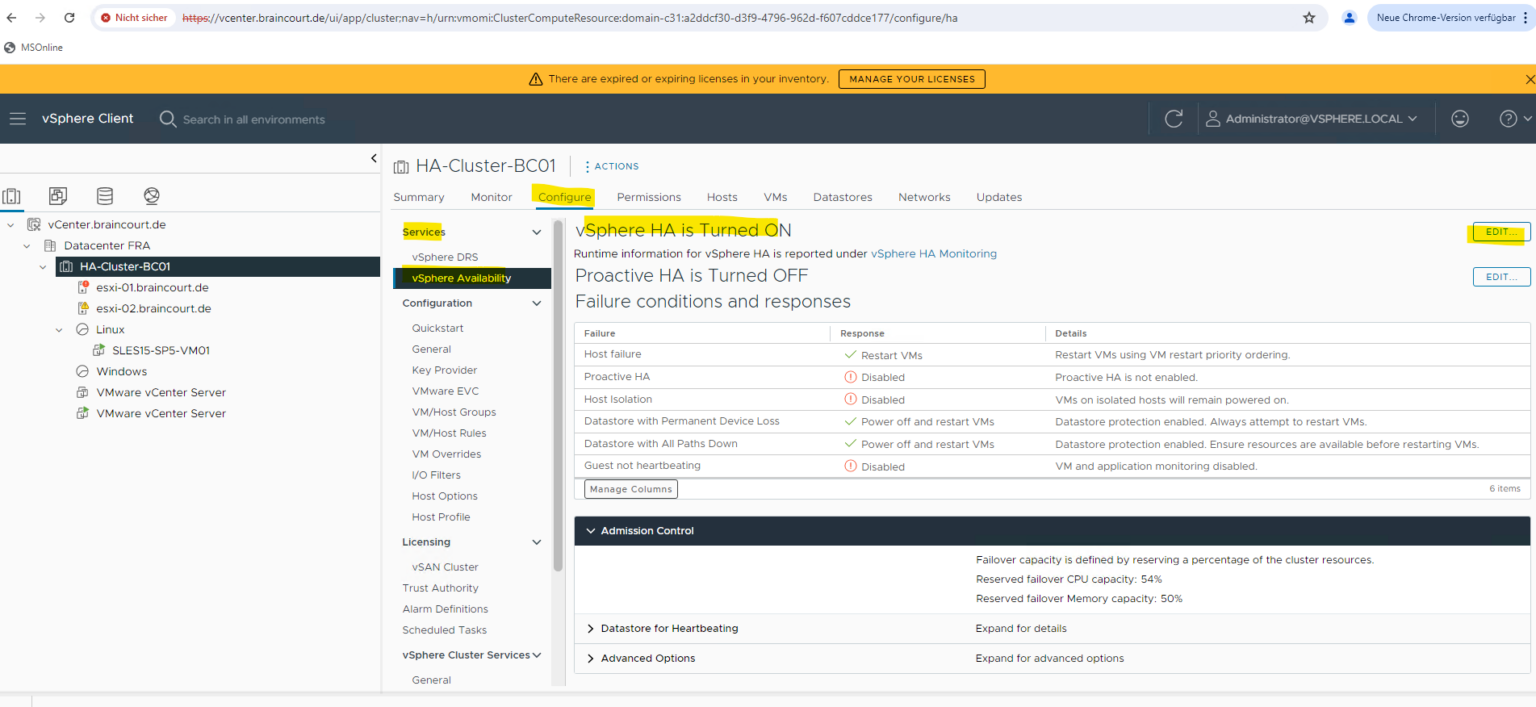
Task: Open the help question mark menu
Action: (1514, 119)
